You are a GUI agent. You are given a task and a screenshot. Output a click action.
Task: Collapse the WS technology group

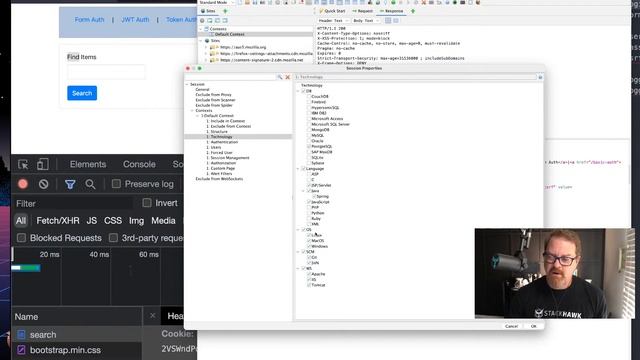tap(298, 268)
